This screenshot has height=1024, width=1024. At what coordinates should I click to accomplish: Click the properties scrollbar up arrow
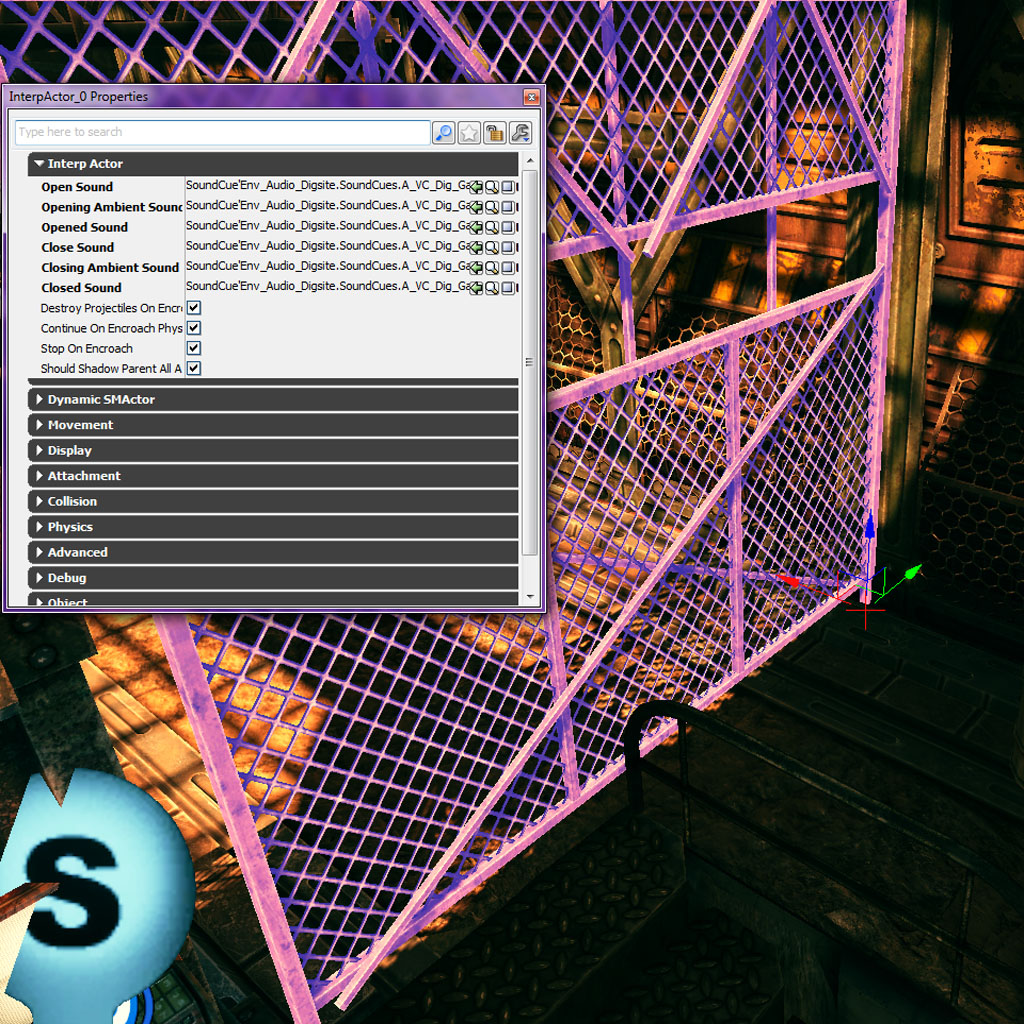click(x=530, y=160)
